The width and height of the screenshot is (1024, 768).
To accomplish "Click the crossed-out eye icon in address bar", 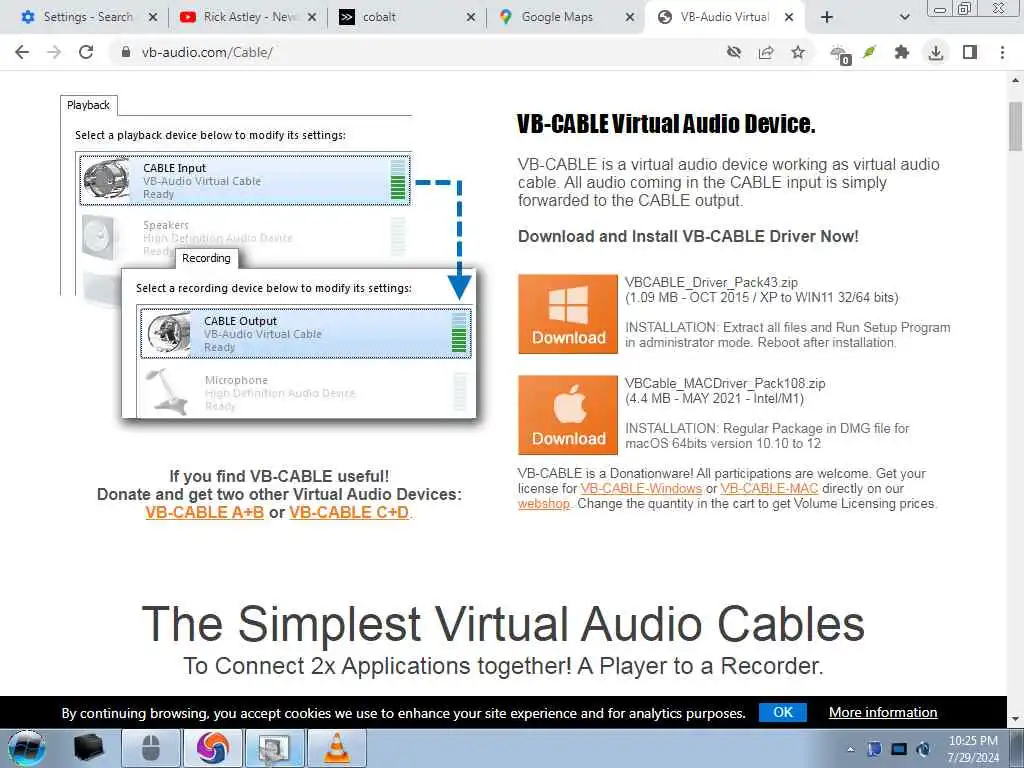I will coord(734,52).
